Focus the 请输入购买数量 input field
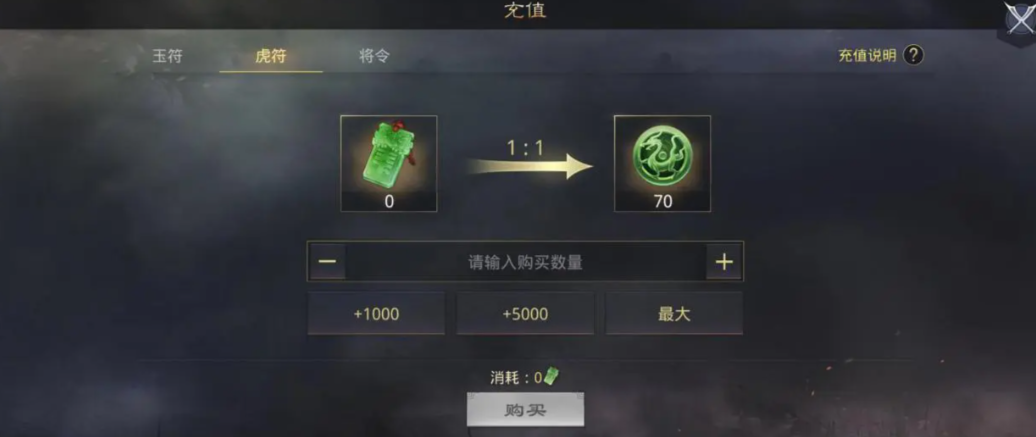 pyautogui.click(x=525, y=262)
